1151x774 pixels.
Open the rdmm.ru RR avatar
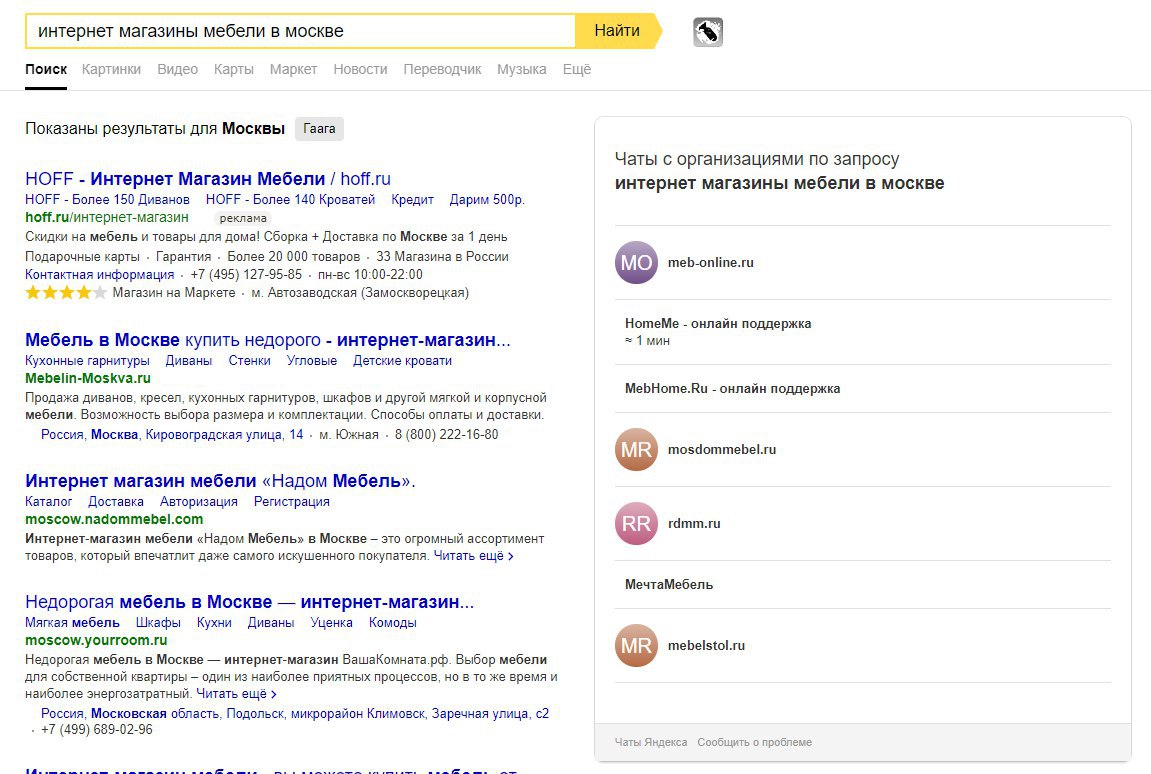coord(636,524)
